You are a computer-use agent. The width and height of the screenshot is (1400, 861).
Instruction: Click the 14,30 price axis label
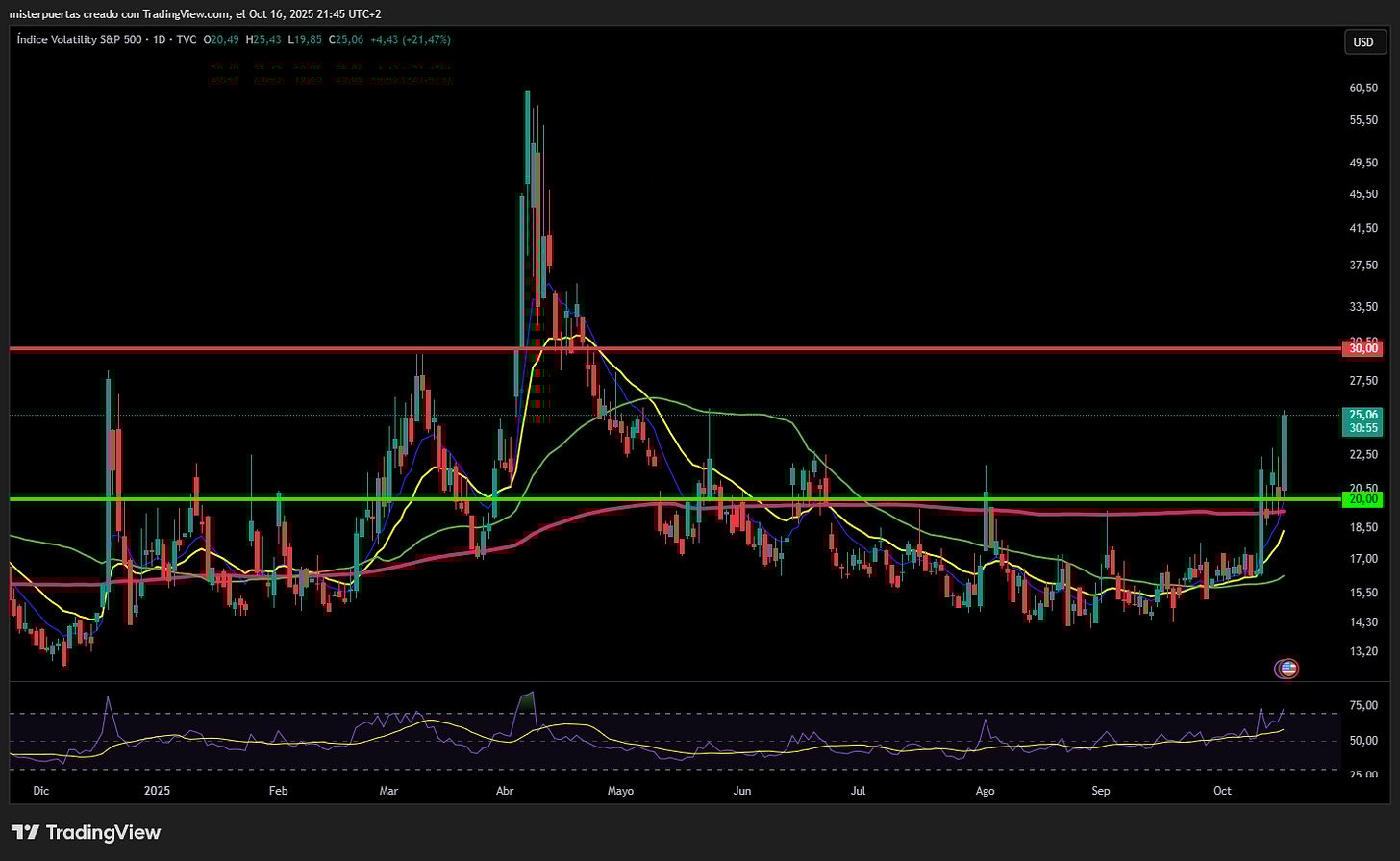pos(1363,621)
